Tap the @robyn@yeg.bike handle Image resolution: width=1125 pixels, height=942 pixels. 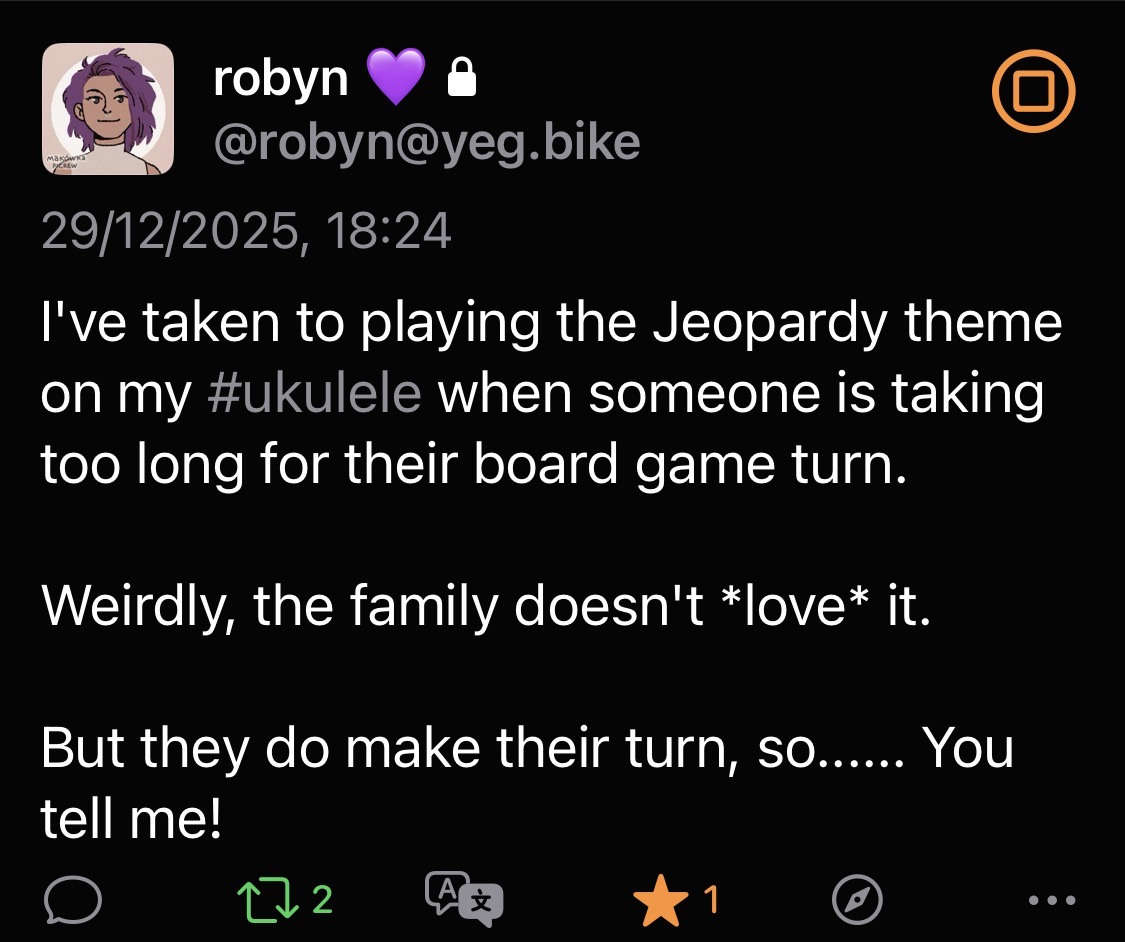click(x=426, y=143)
